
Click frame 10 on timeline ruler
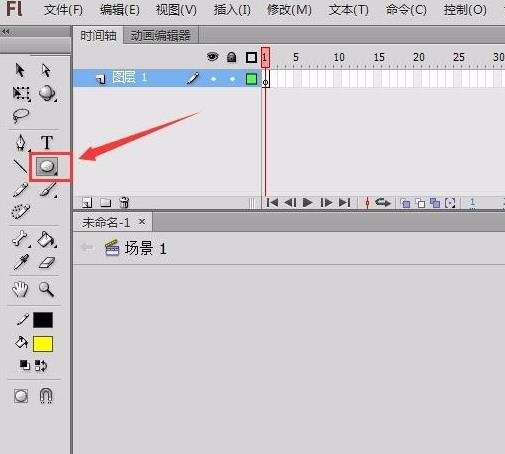(339, 57)
